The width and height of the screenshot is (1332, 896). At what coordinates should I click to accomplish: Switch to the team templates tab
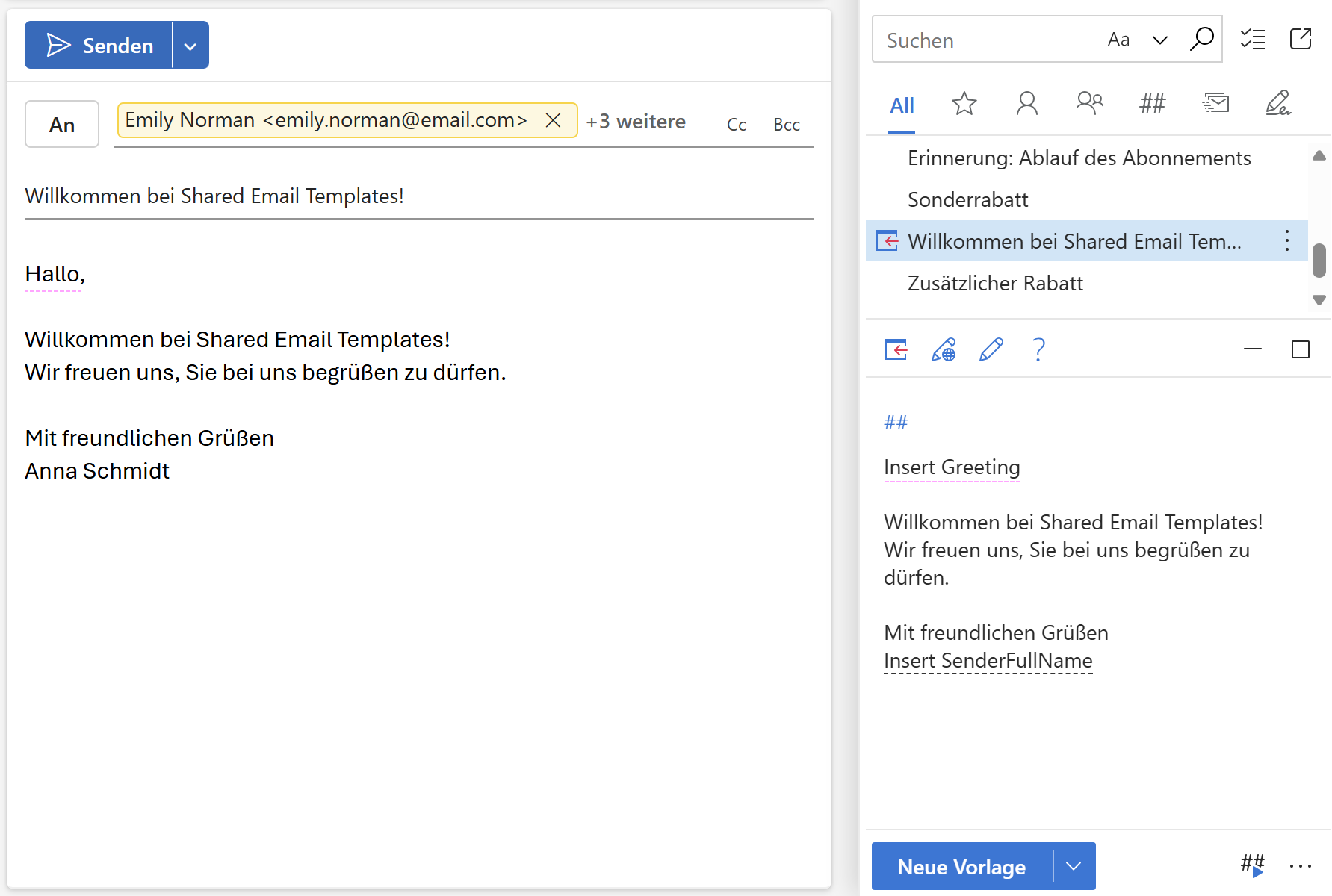coord(1090,103)
